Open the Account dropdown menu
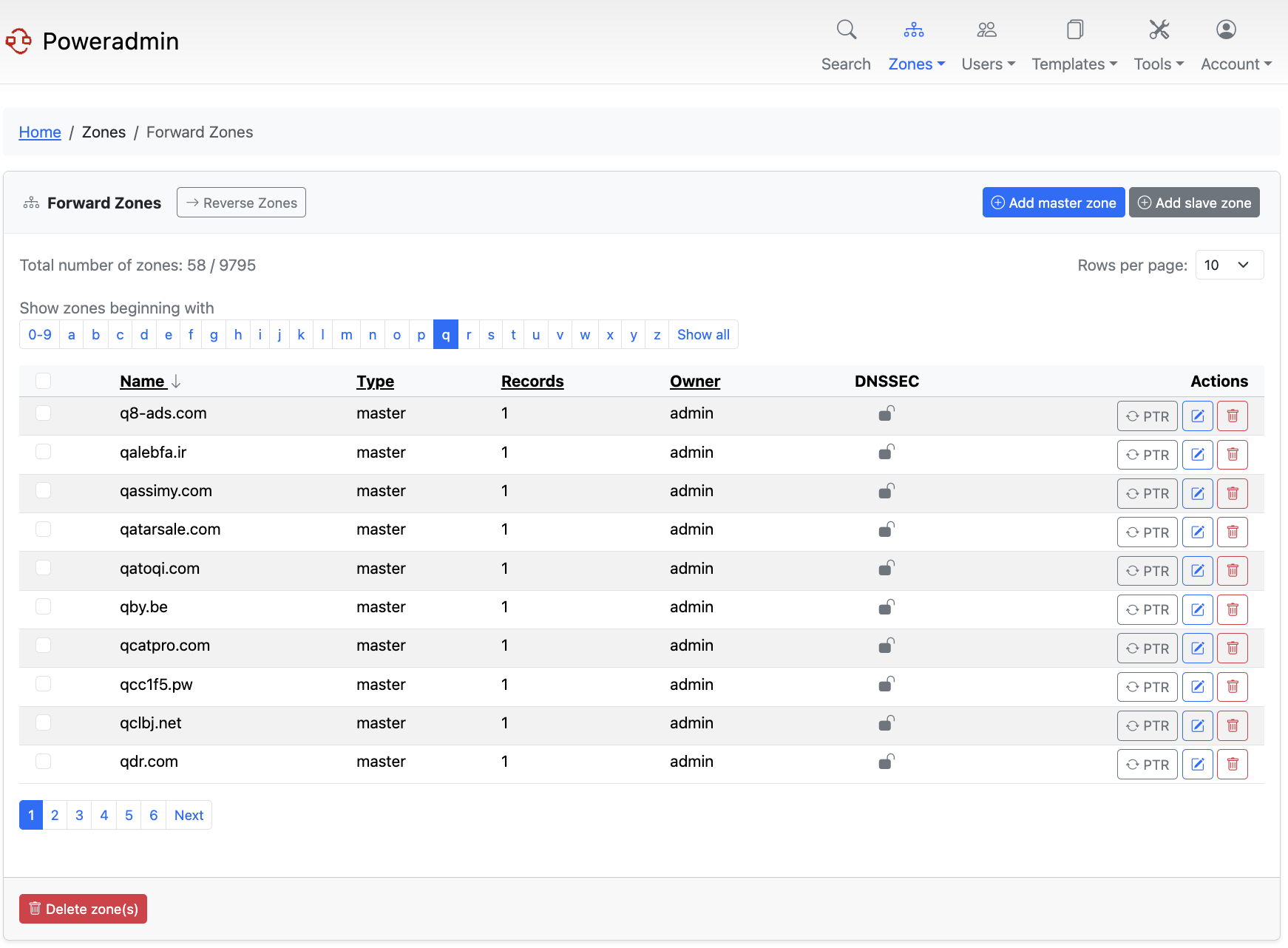Viewport: 1288px width, 948px height. [x=1235, y=64]
